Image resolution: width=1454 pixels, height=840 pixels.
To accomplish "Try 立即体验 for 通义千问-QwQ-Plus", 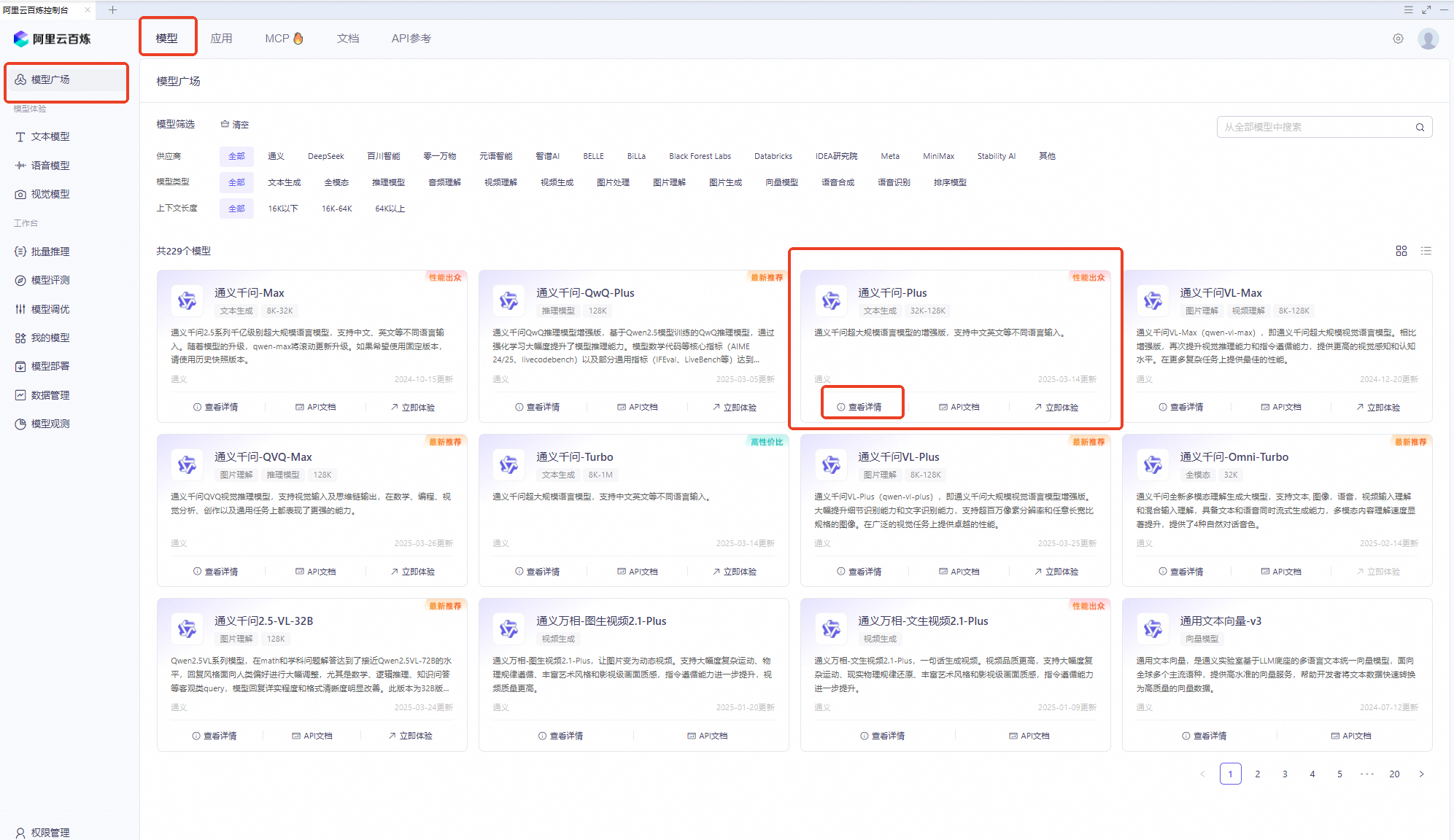I will [x=735, y=407].
